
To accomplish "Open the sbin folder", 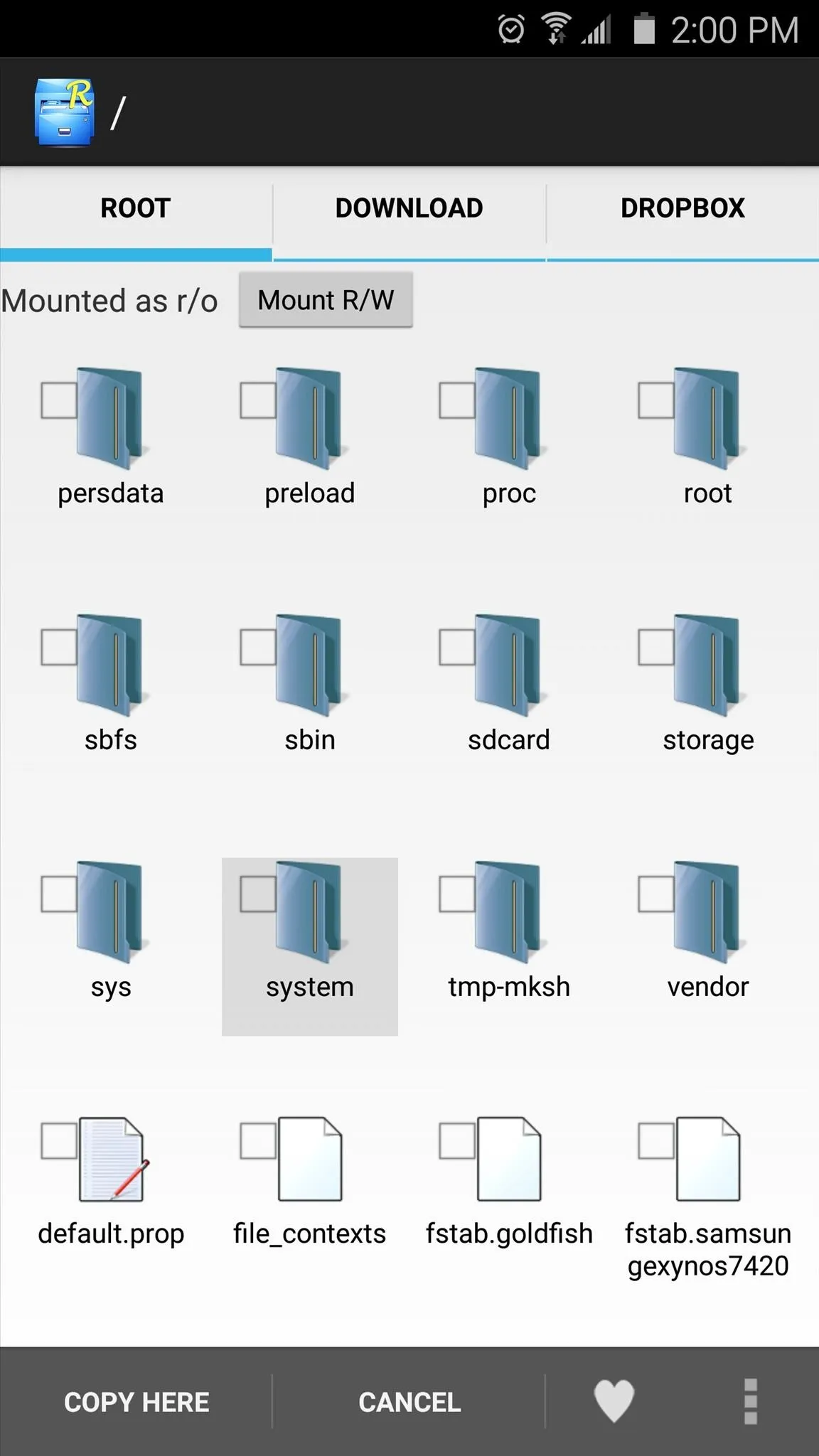I will [x=310, y=685].
